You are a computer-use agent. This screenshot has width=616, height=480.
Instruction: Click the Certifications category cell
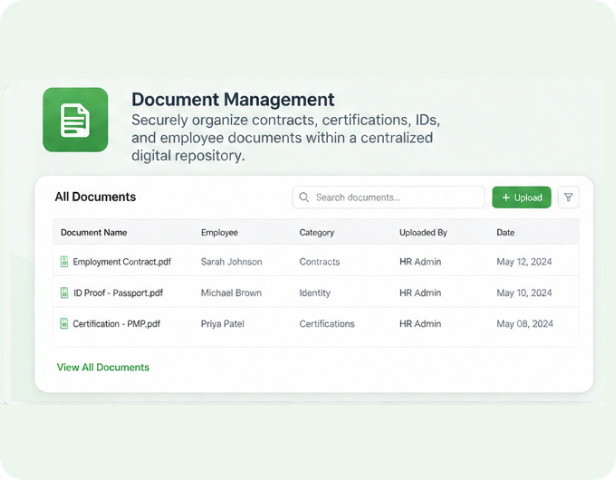327,324
